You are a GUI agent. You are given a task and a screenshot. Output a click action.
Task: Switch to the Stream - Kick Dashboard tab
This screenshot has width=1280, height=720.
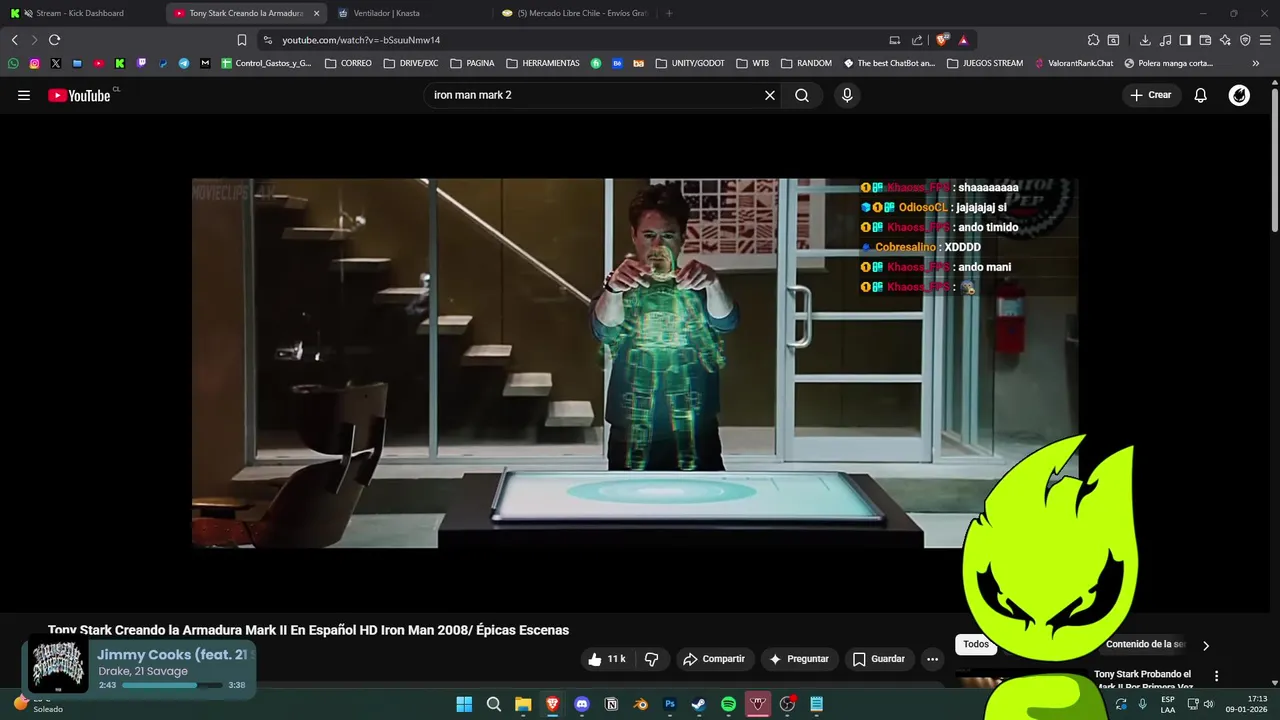coord(82,13)
